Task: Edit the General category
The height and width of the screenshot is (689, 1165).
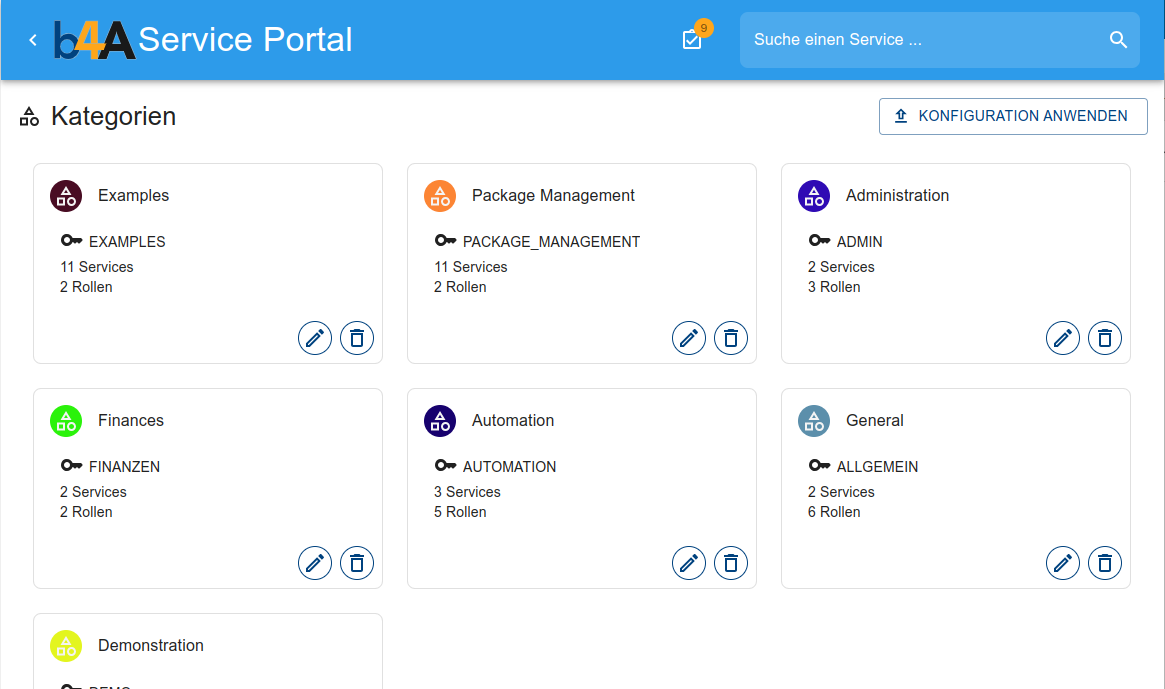Action: (1063, 563)
